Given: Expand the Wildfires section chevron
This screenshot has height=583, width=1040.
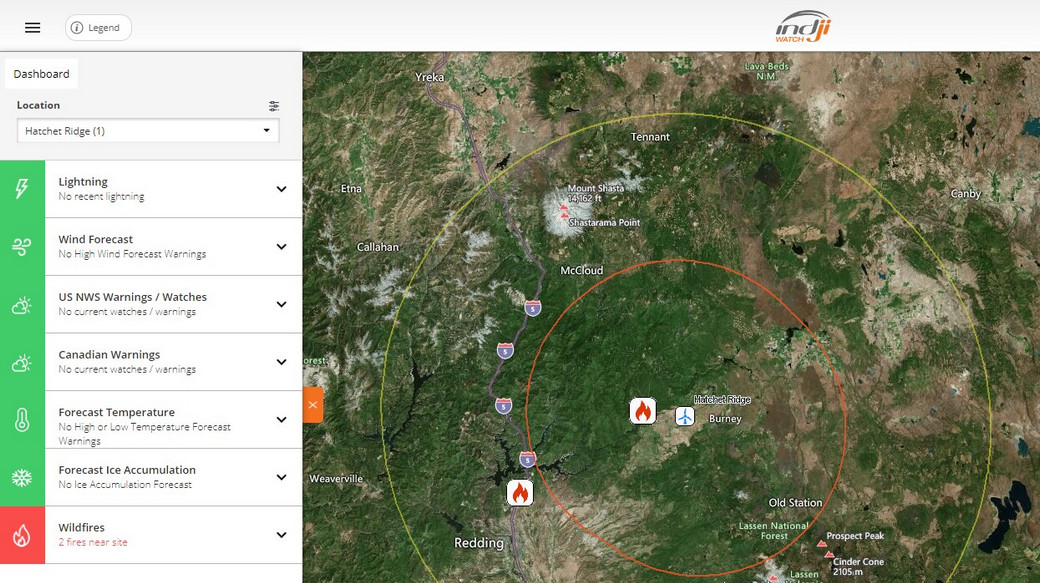Looking at the screenshot, I should coord(281,535).
